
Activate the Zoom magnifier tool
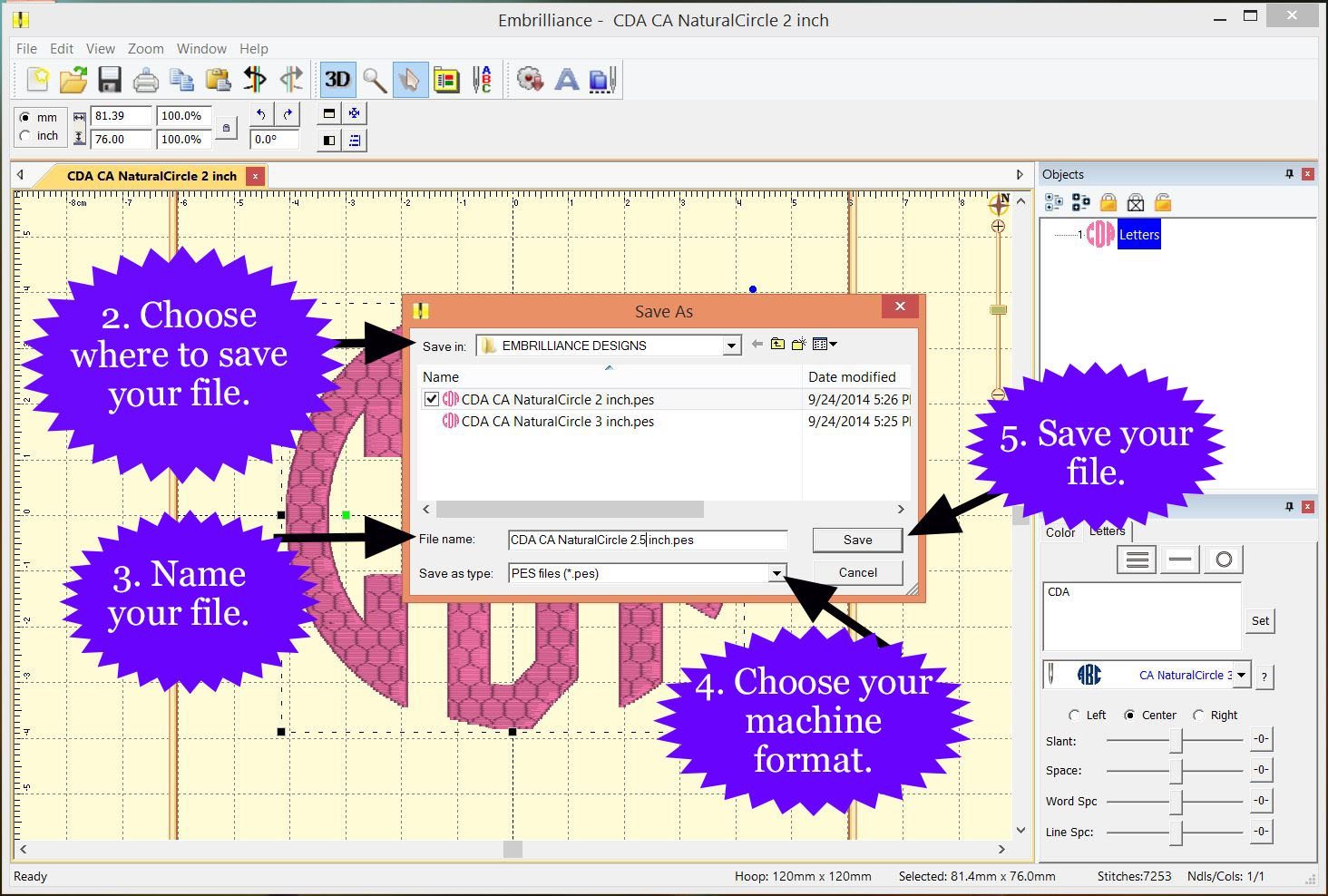tap(374, 80)
